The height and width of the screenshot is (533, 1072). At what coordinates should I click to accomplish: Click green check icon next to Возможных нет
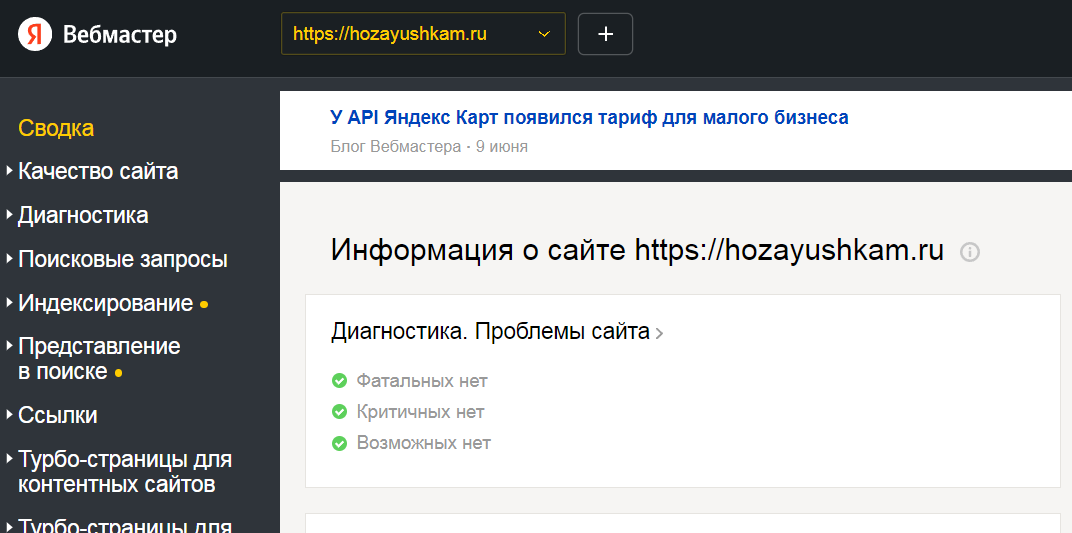[340, 443]
